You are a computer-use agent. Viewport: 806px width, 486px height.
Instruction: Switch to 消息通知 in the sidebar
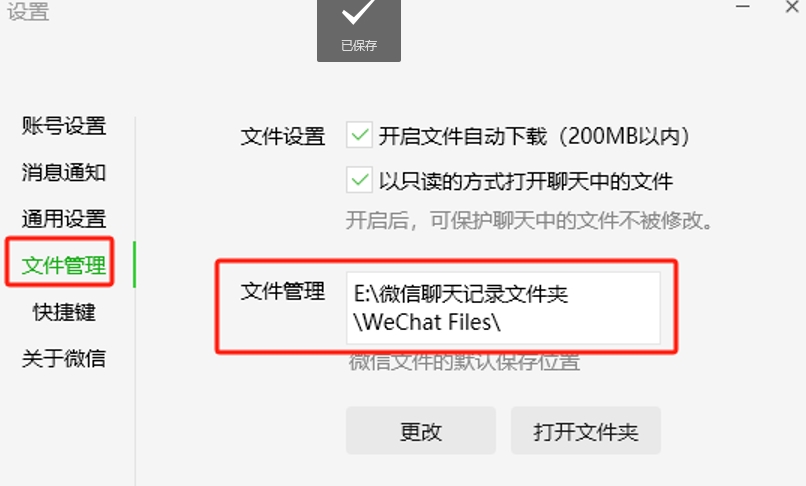[64, 172]
